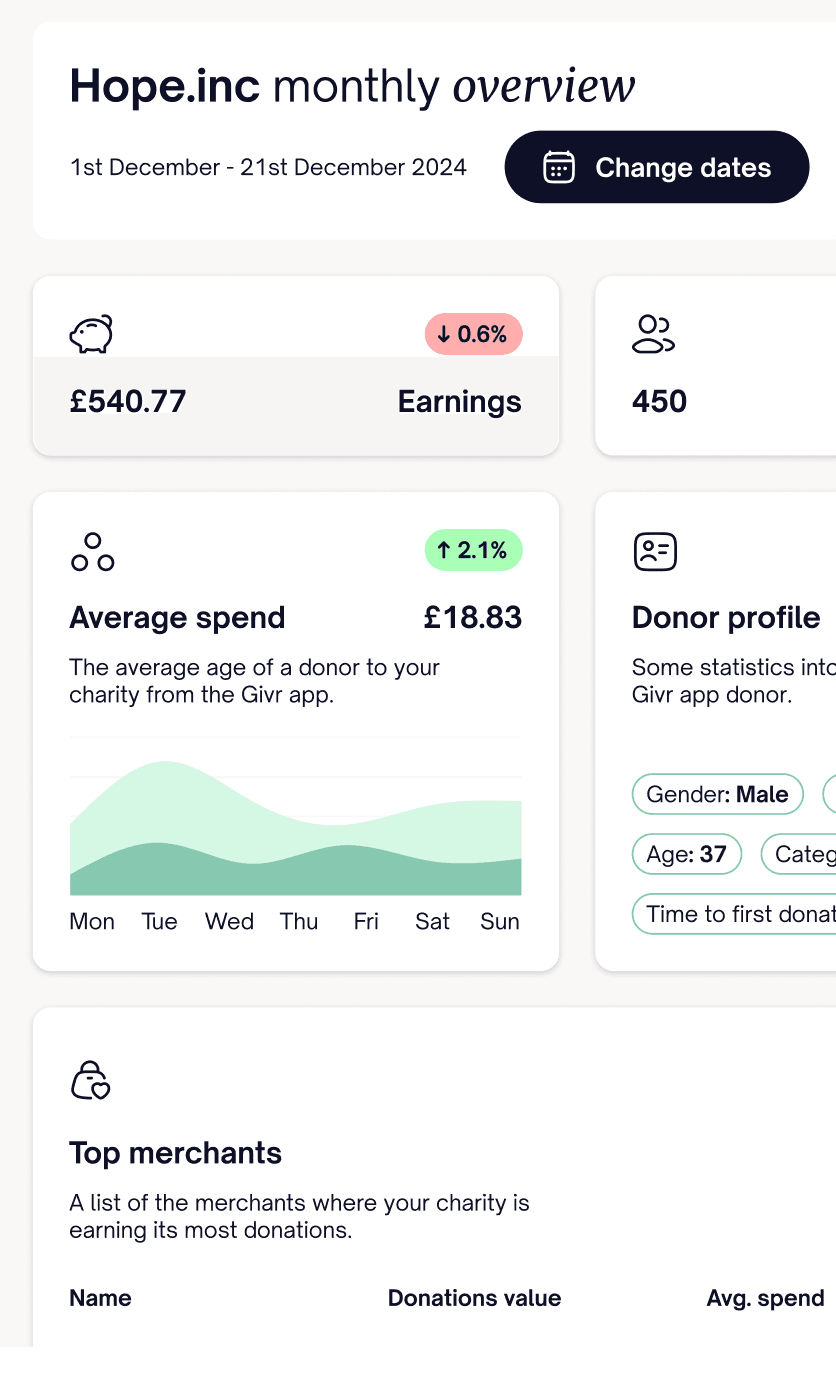Click the £540.77 earnings figure
This screenshot has width=836, height=1386.
[127, 401]
